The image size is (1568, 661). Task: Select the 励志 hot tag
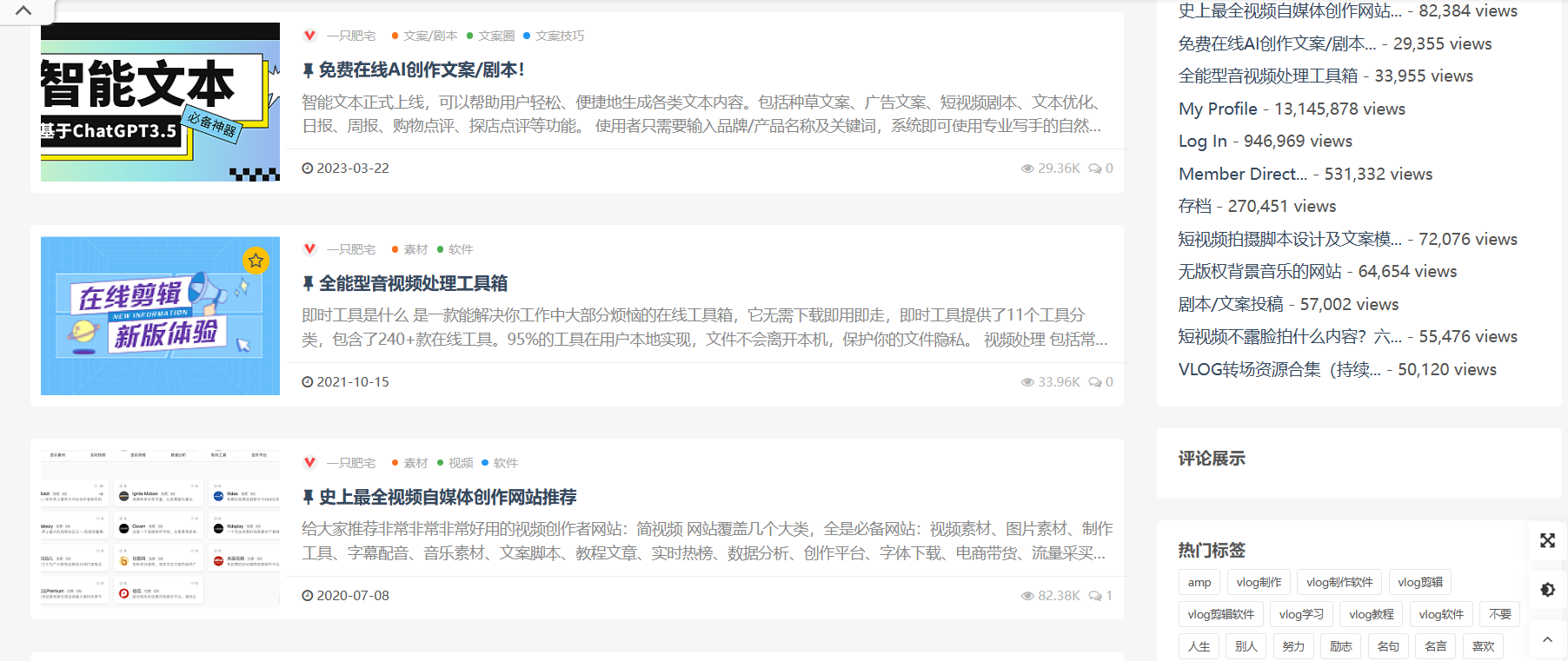click(x=1340, y=646)
